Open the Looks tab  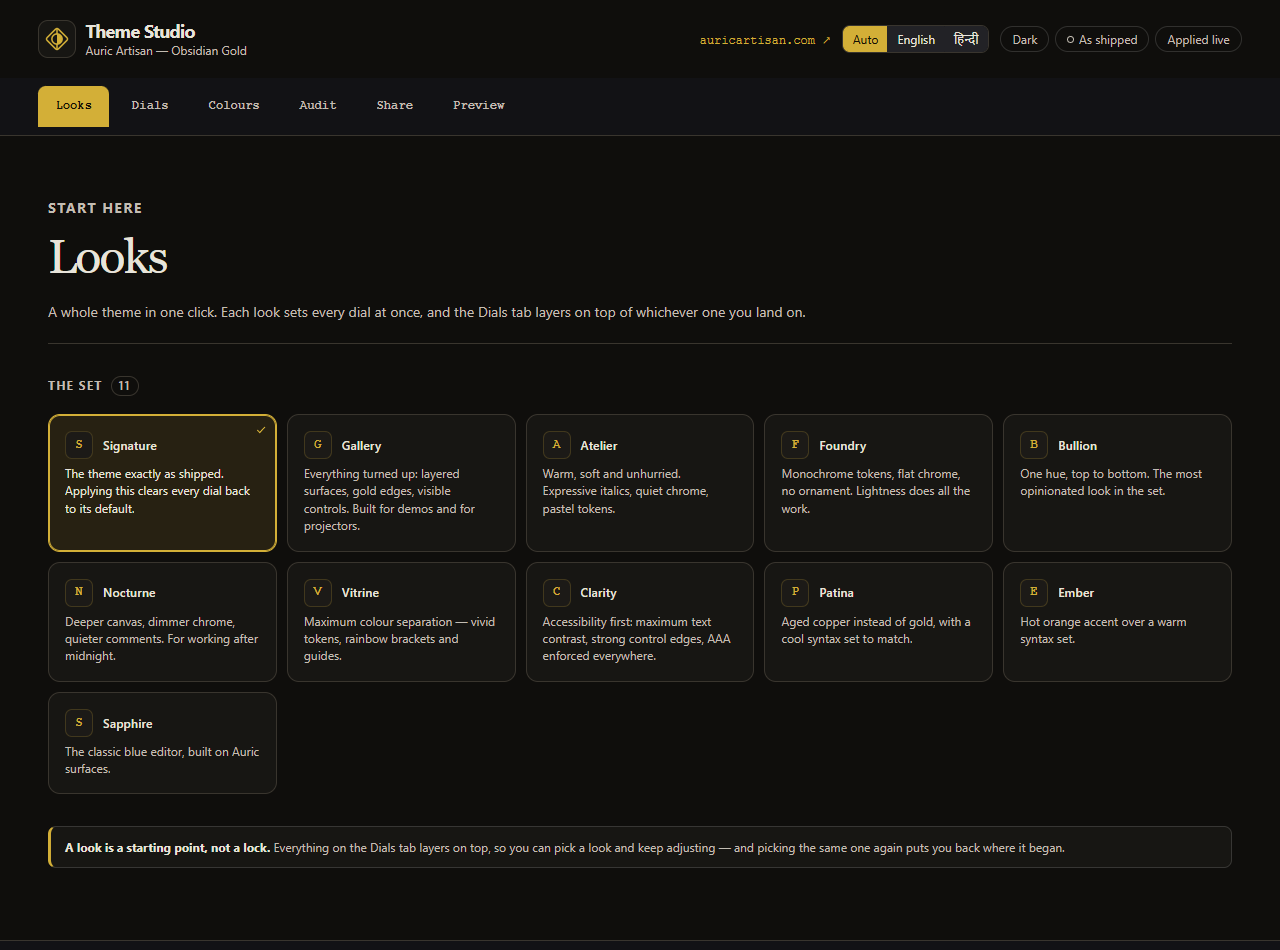point(74,106)
